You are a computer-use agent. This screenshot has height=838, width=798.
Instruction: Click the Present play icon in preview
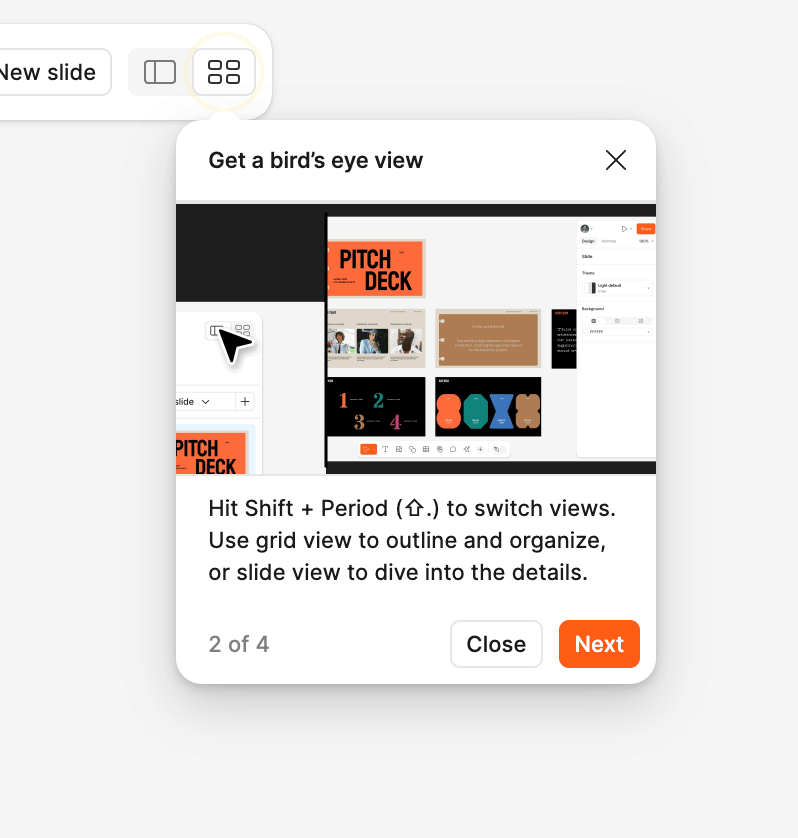pyautogui.click(x=623, y=229)
